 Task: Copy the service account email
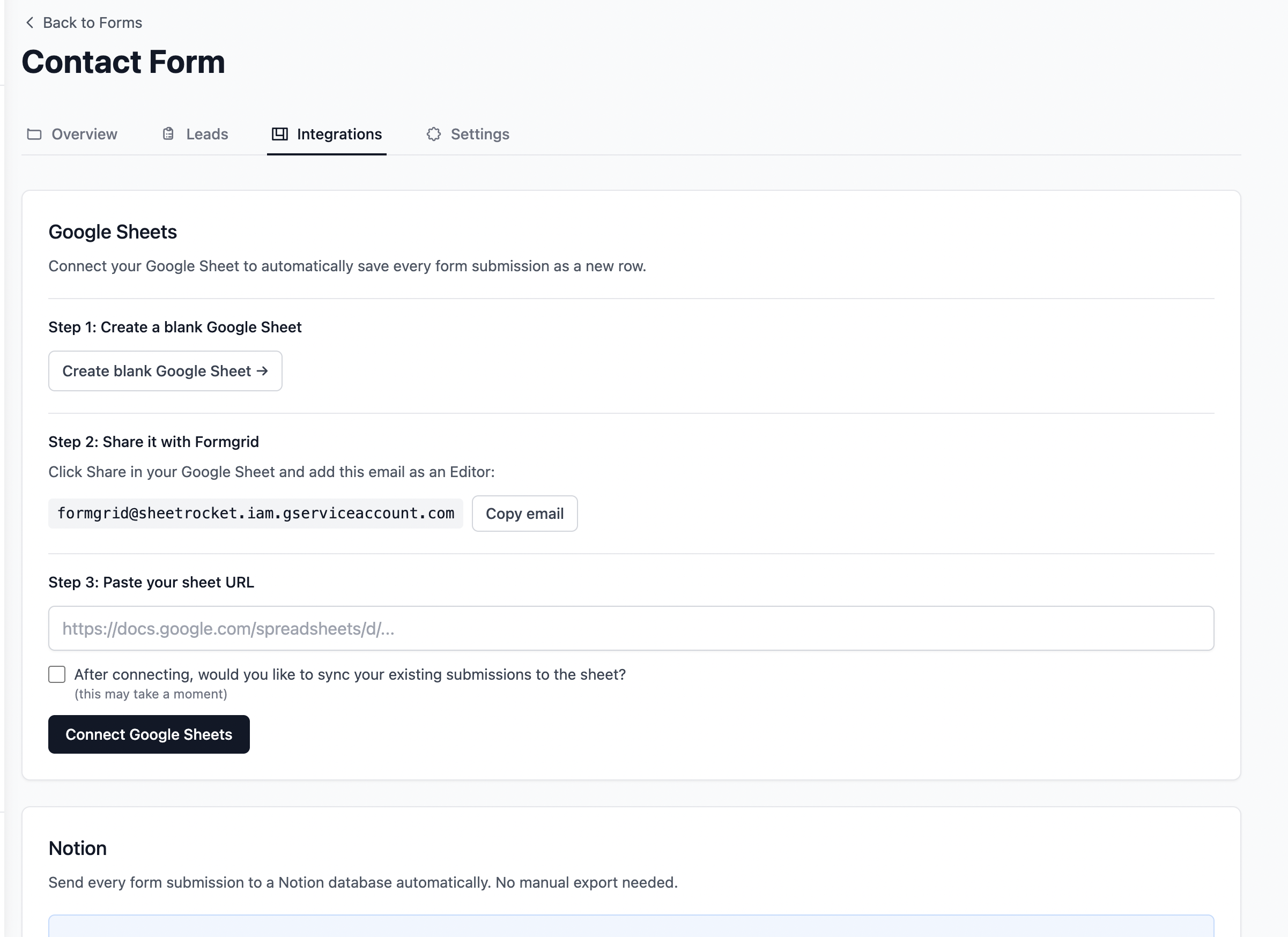tap(525, 514)
